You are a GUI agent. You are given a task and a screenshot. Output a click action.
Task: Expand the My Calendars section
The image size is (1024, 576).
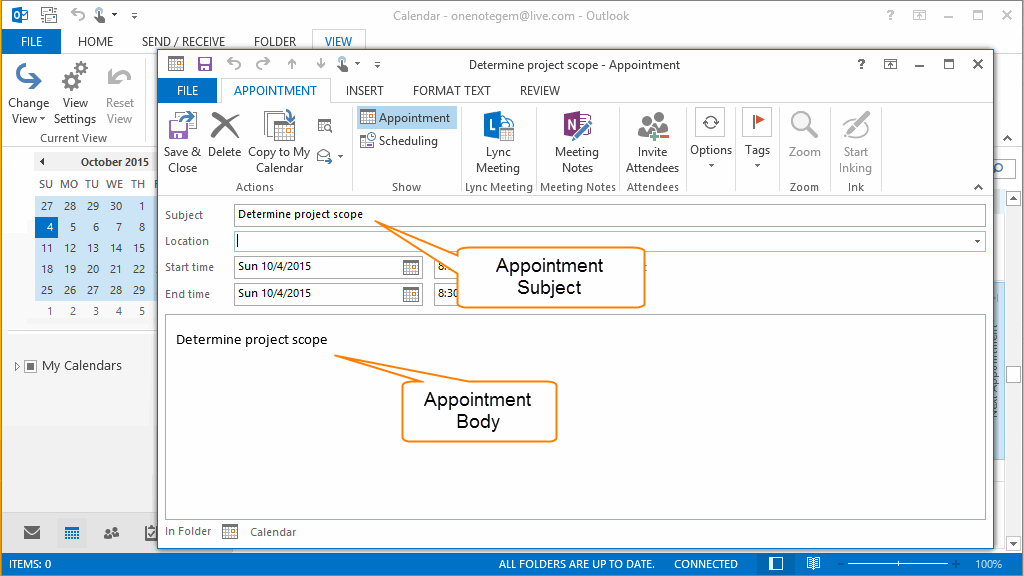point(17,365)
